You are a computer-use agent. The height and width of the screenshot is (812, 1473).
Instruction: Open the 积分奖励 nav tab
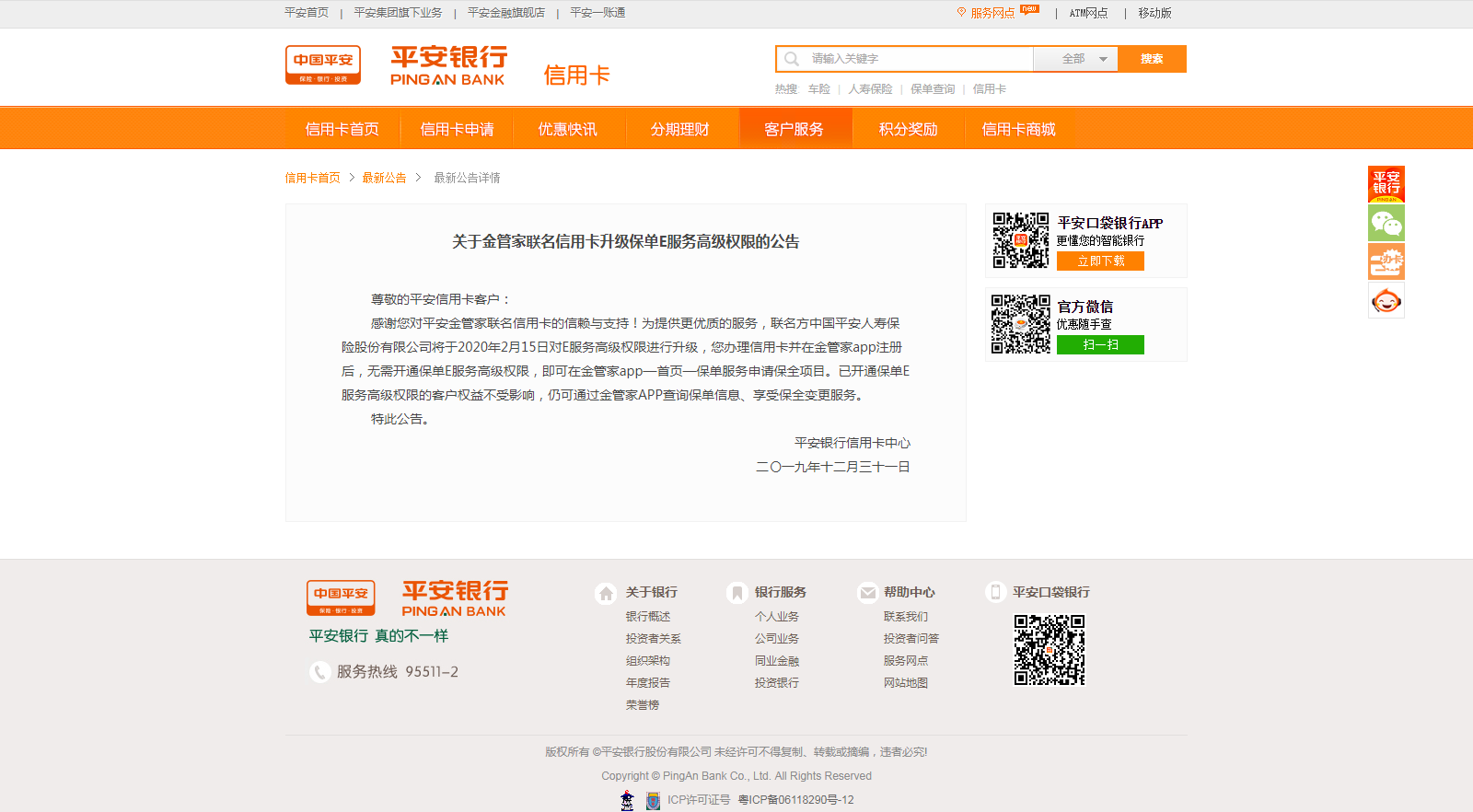(x=908, y=129)
